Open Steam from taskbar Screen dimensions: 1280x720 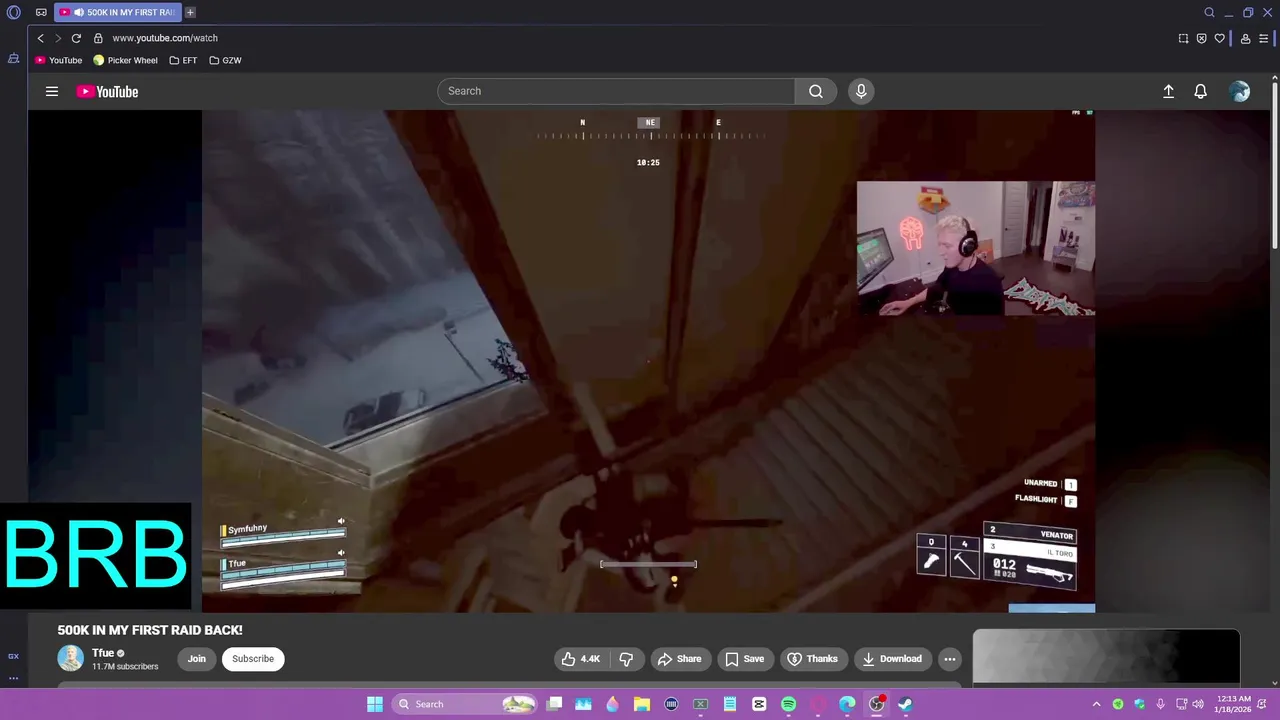pos(905,704)
